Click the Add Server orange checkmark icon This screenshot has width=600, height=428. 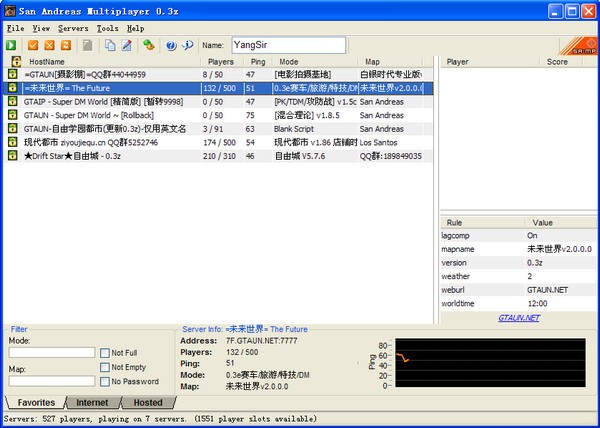tap(33, 45)
